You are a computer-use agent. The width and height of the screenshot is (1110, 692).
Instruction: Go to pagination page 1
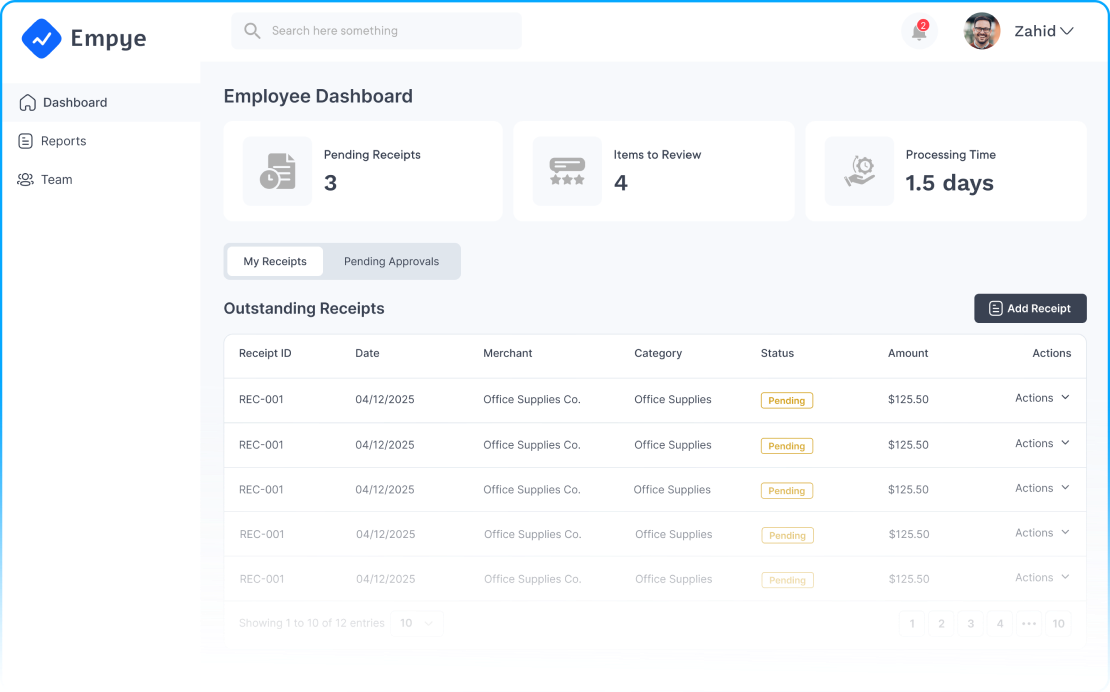coord(912,623)
